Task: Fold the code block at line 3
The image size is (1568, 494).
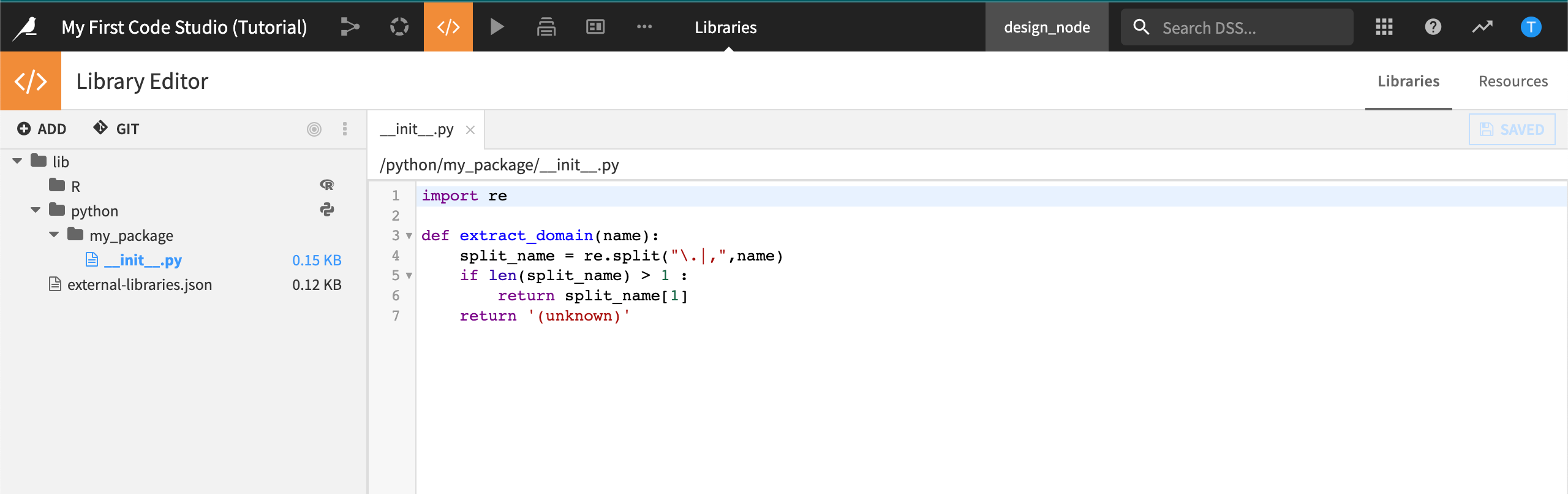Action: click(409, 236)
